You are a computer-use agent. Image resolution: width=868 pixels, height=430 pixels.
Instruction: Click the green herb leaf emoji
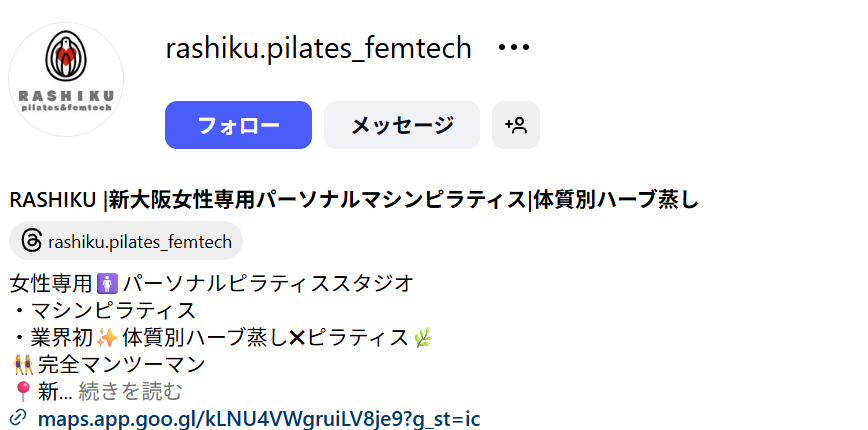point(424,337)
